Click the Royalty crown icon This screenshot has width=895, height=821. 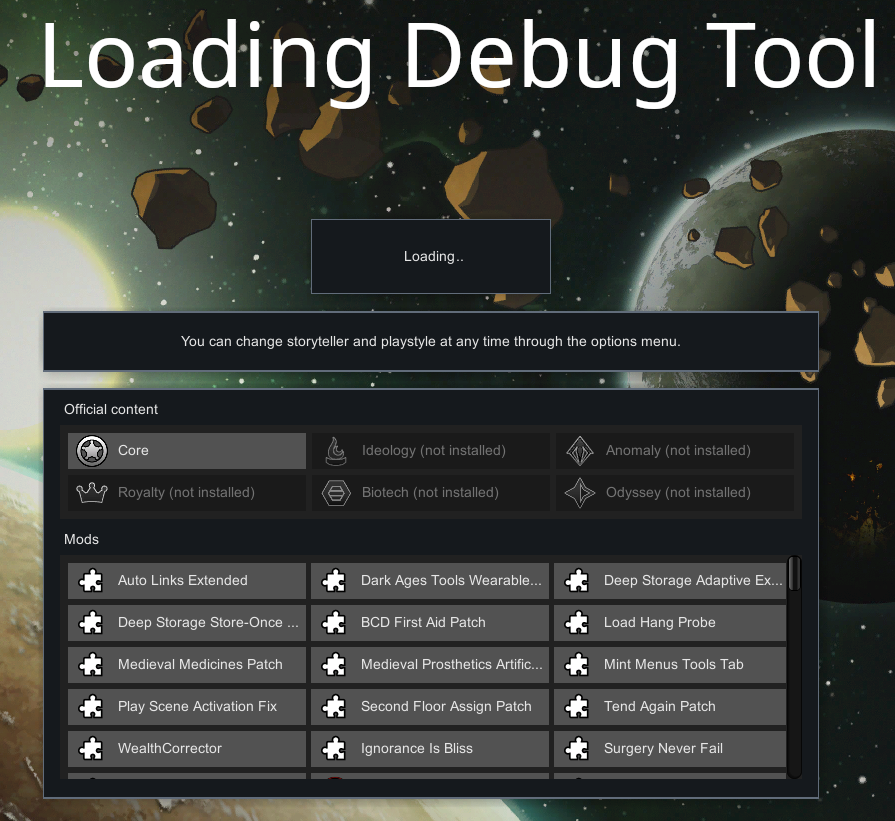point(92,493)
